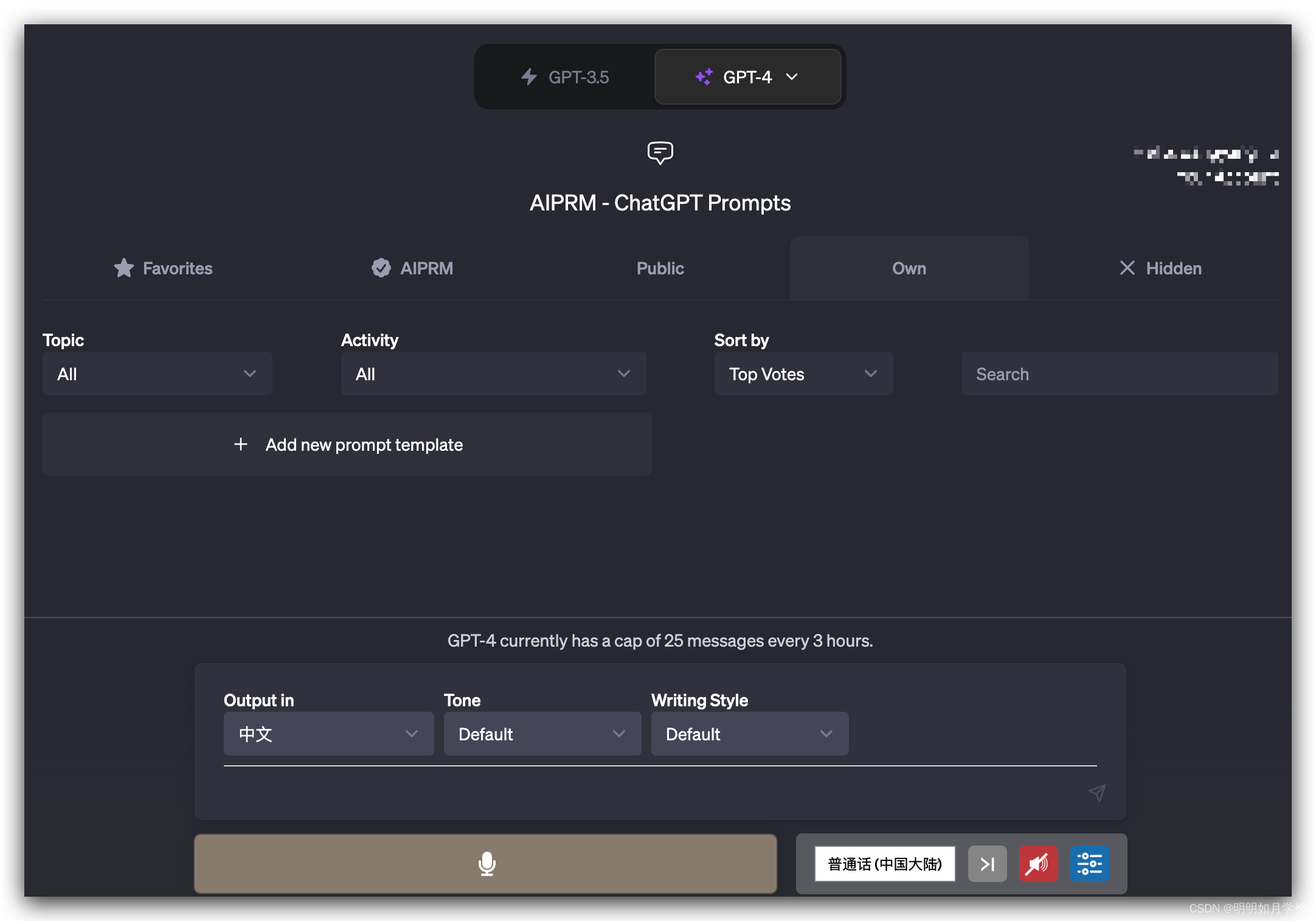1316x921 pixels.
Task: Focus the Search prompts field
Action: [x=1120, y=374]
